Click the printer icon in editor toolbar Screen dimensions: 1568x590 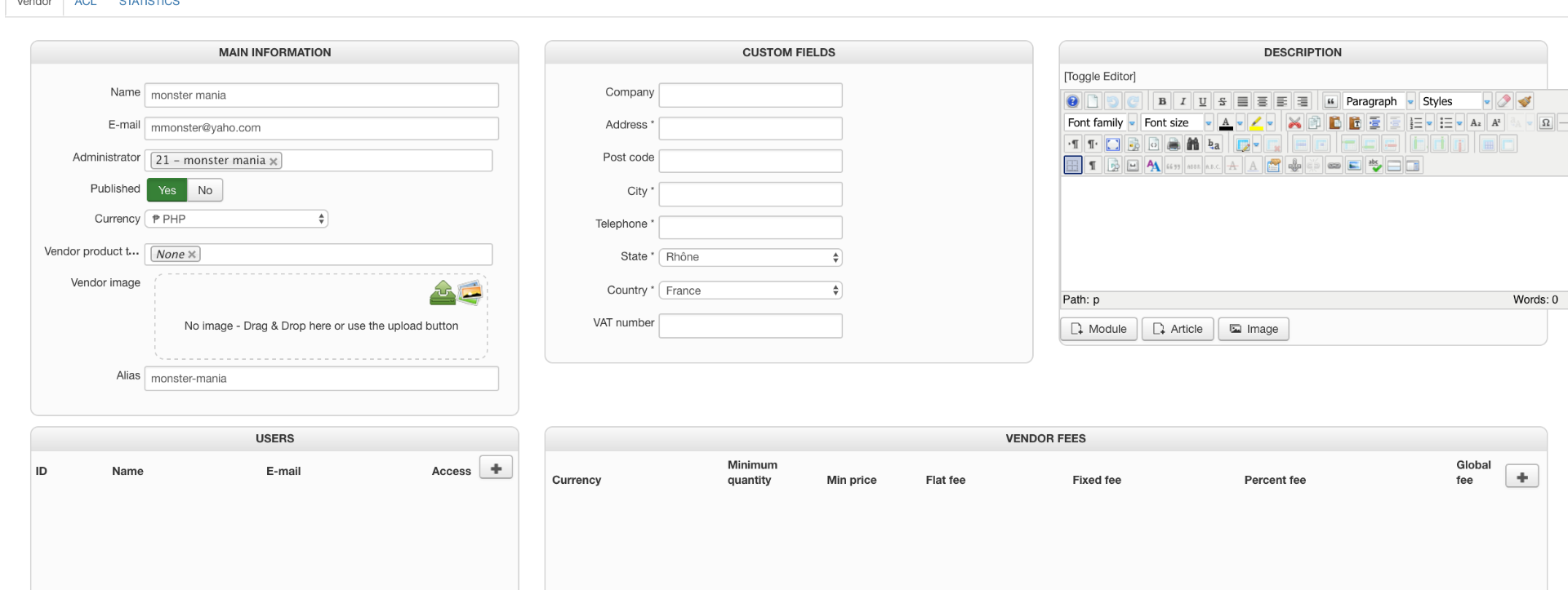1174,144
